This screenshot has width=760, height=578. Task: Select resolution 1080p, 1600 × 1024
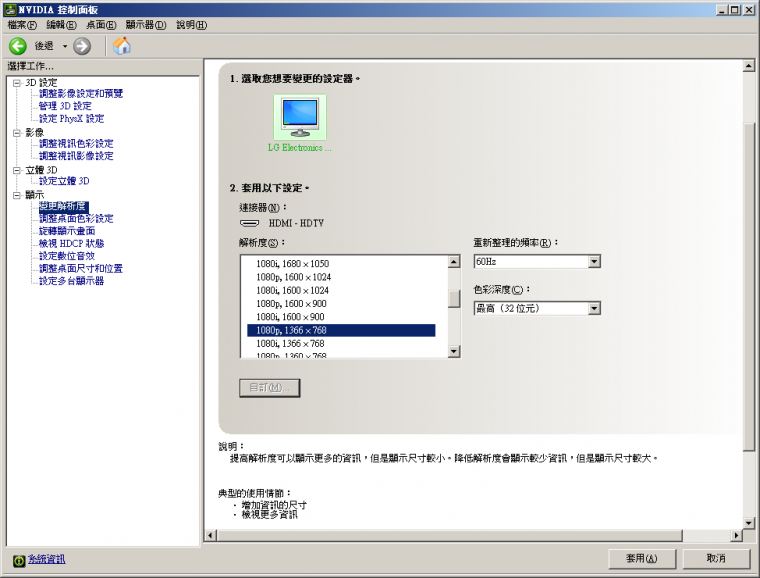[x=341, y=277]
